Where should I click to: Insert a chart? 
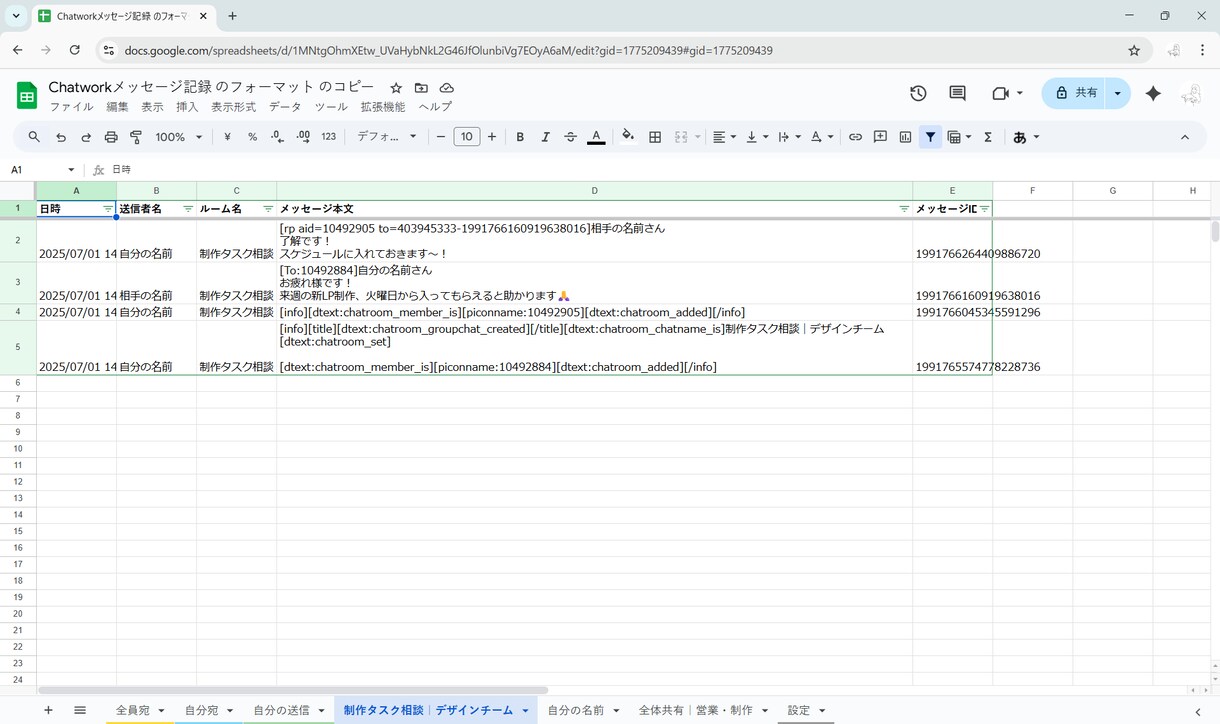[905, 137]
